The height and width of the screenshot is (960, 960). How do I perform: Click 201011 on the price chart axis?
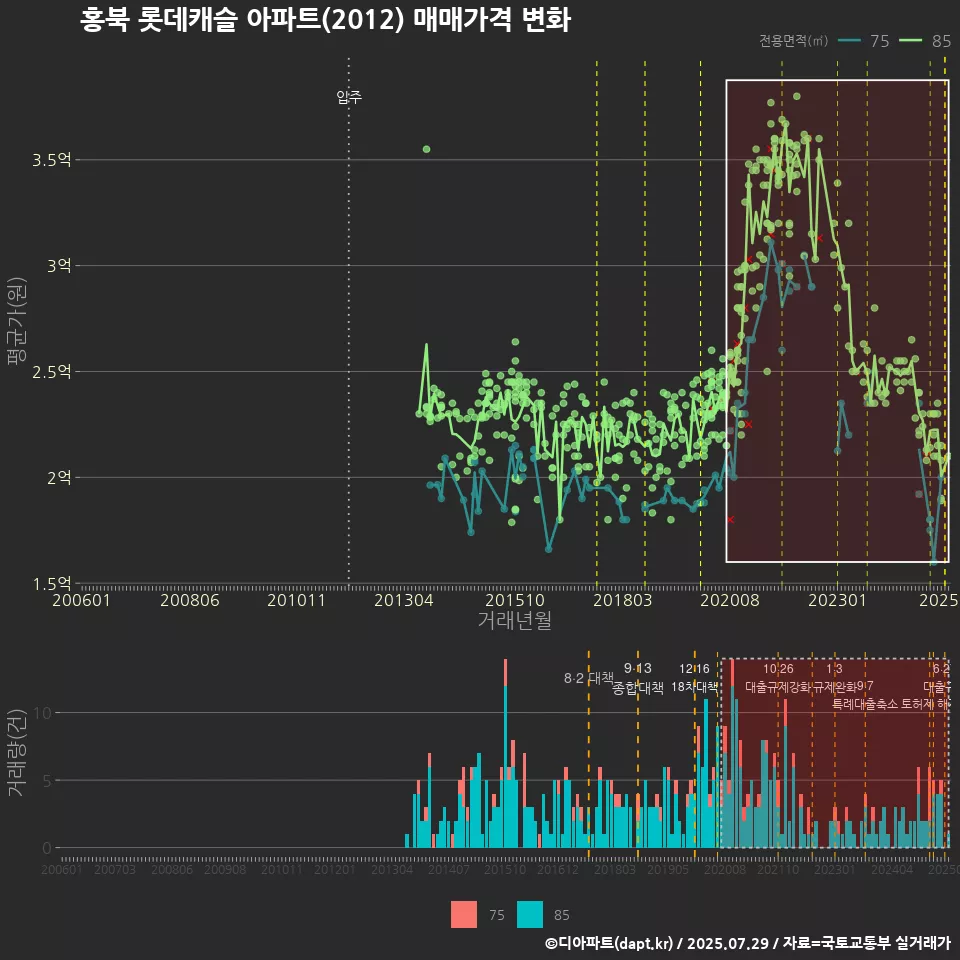(x=296, y=600)
